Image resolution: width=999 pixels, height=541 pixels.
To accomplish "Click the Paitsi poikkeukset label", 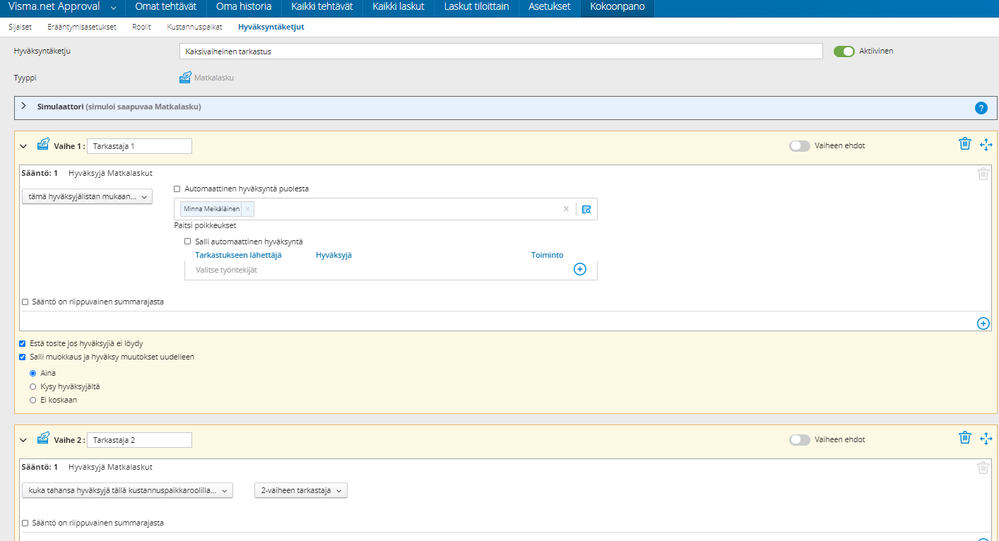I will (205, 226).
